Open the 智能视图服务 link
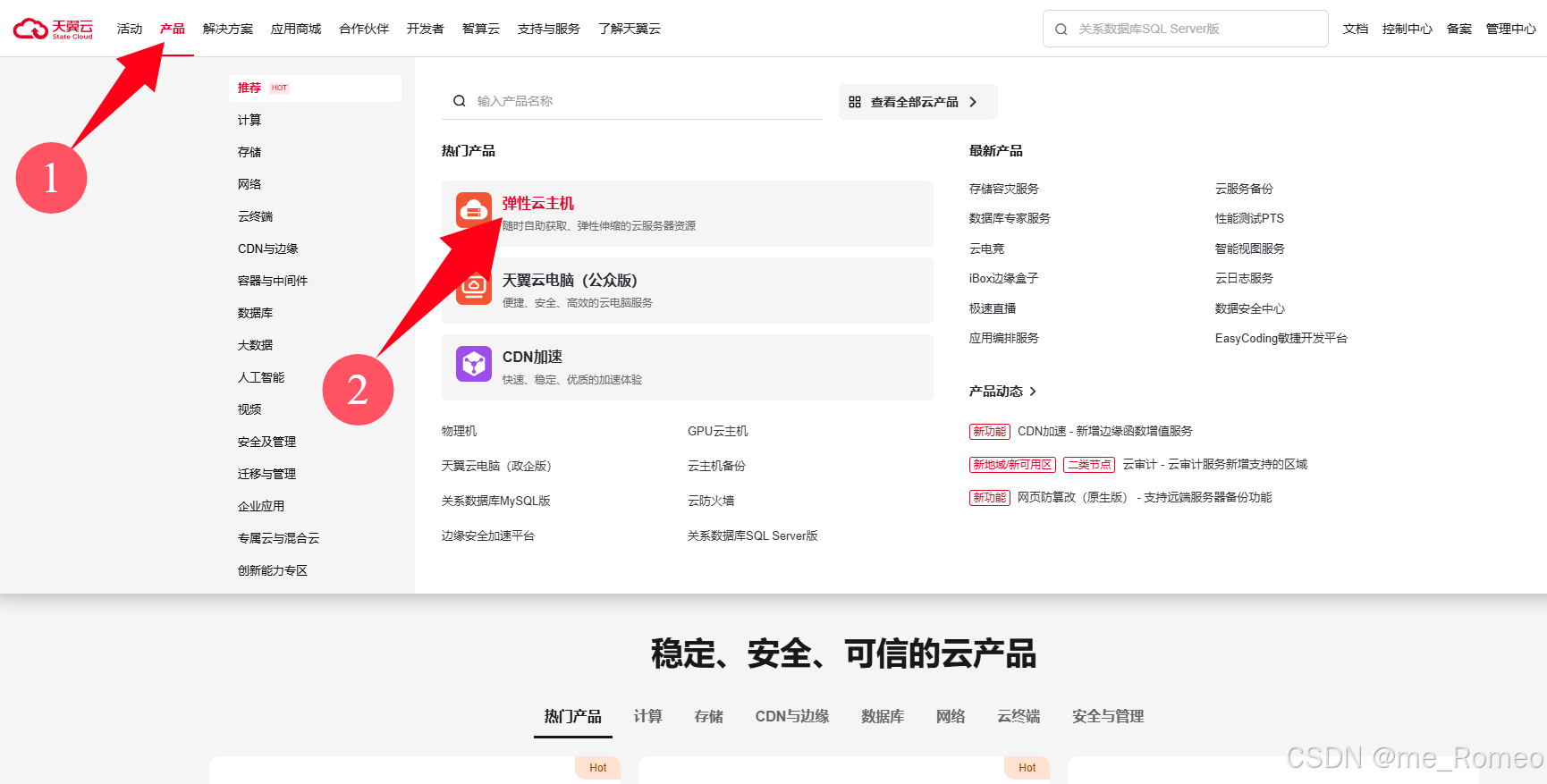The image size is (1547, 784). (1250, 249)
